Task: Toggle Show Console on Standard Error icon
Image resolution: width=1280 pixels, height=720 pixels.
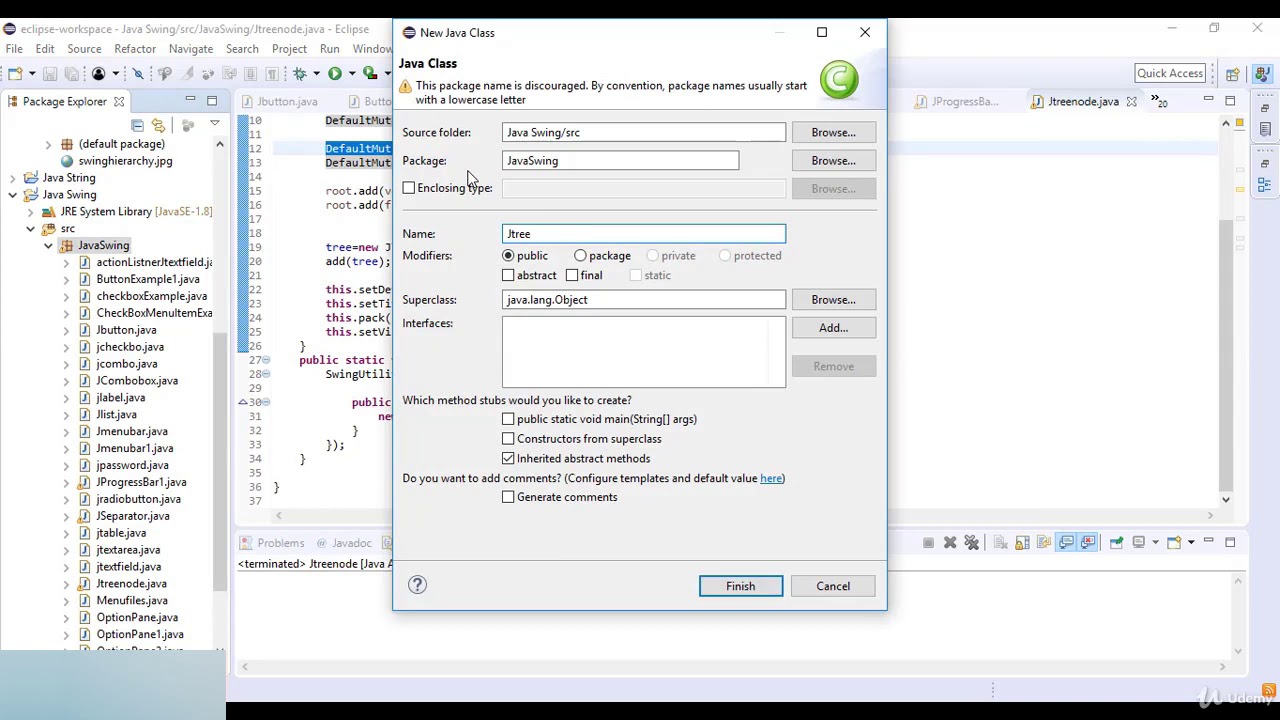Action: pos(1088,542)
